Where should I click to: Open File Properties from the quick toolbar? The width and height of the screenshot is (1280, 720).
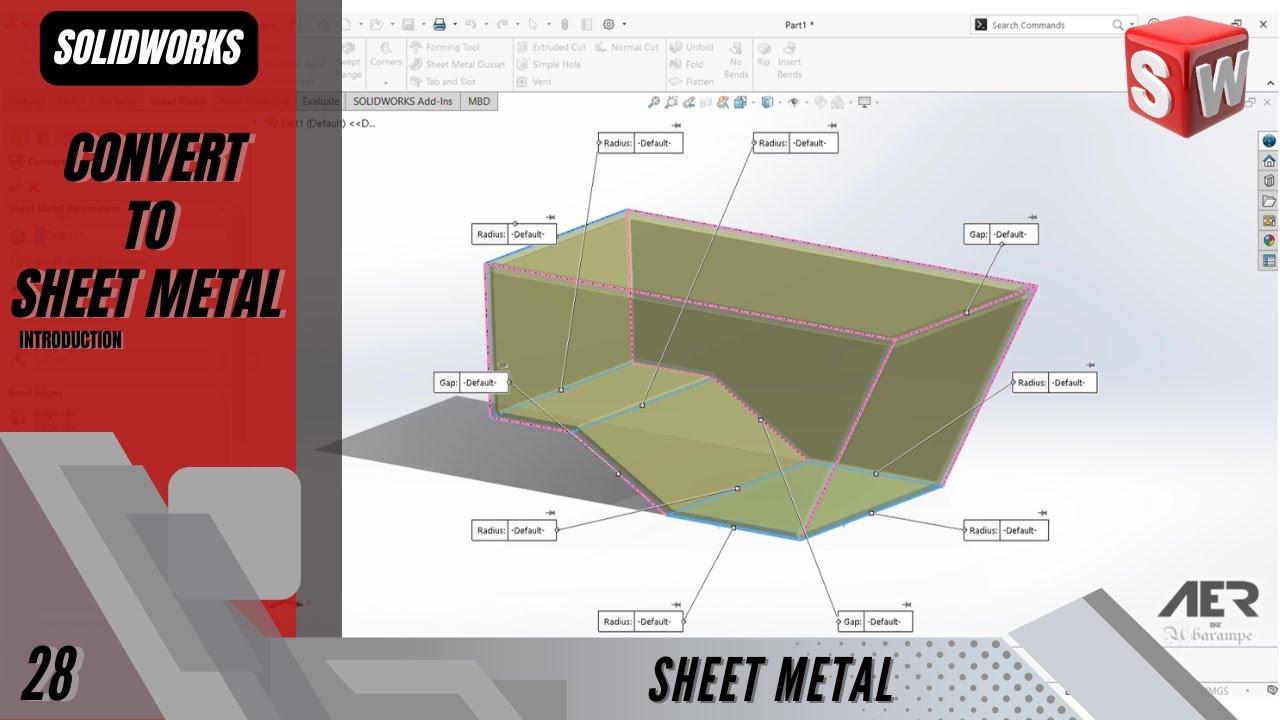[586, 24]
